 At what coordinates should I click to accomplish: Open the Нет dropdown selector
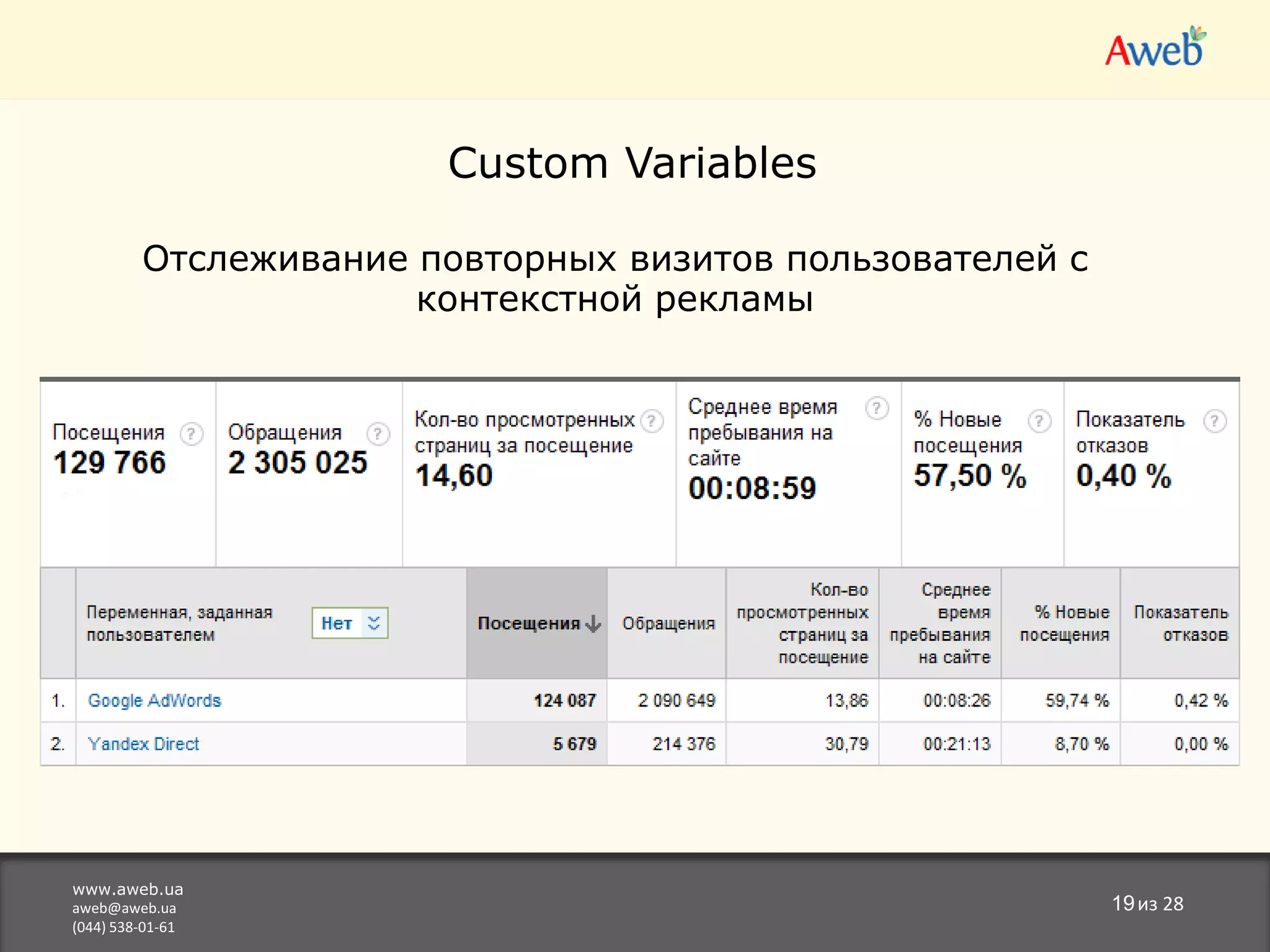coord(350,623)
